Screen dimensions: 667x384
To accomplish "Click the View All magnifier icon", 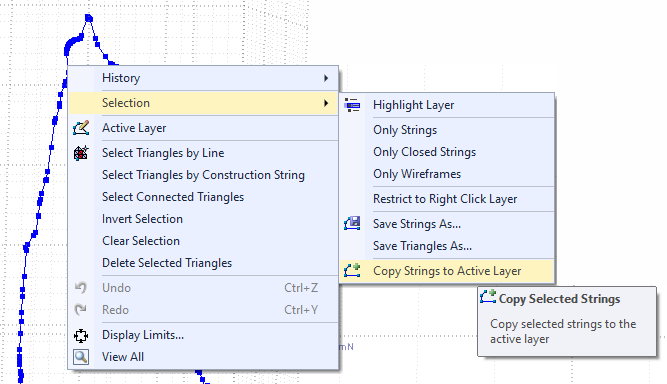I will coord(81,357).
